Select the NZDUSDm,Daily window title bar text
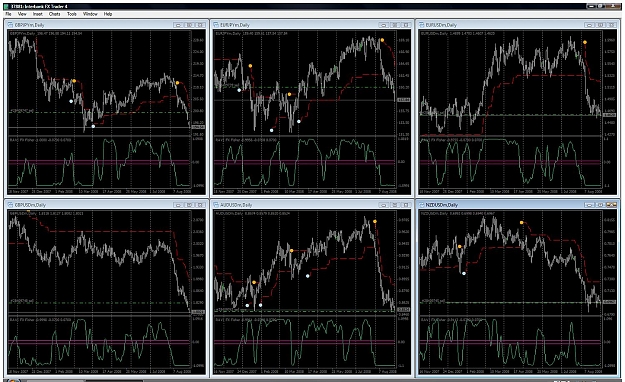Image resolution: width=625 pixels, height=382 pixels. click(x=442, y=205)
